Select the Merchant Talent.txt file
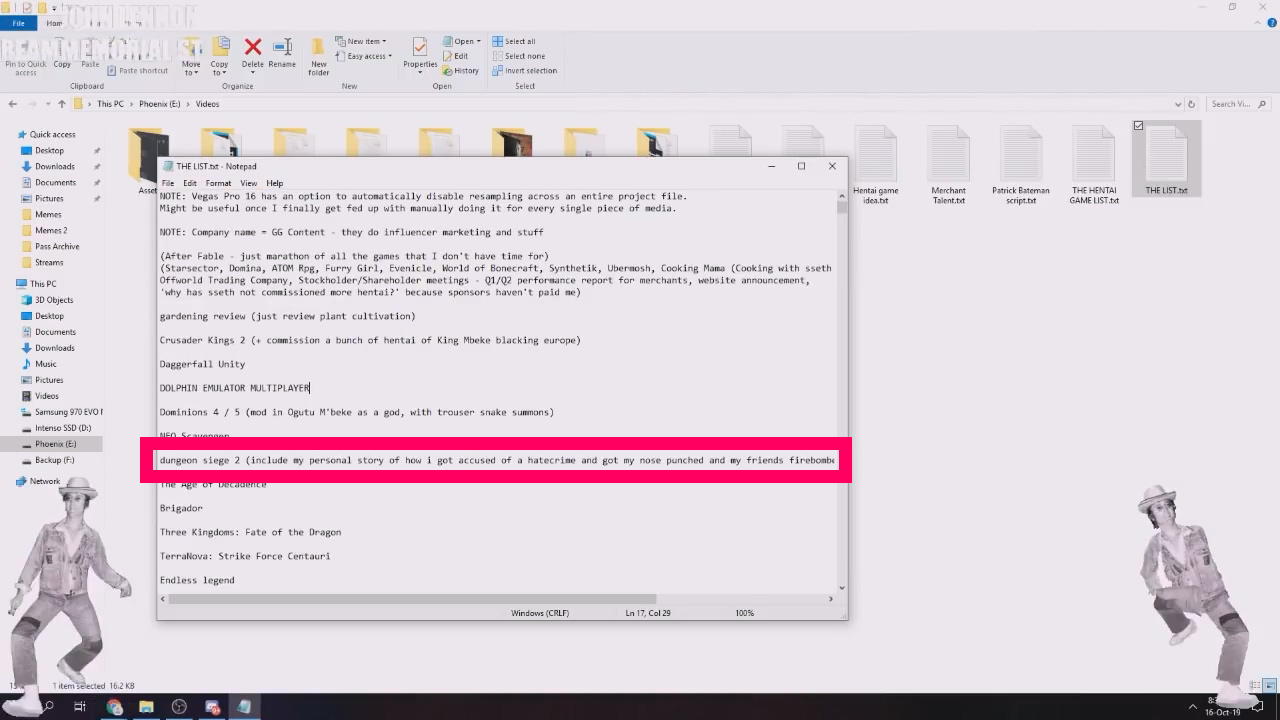The height and width of the screenshot is (720, 1280). point(948,166)
